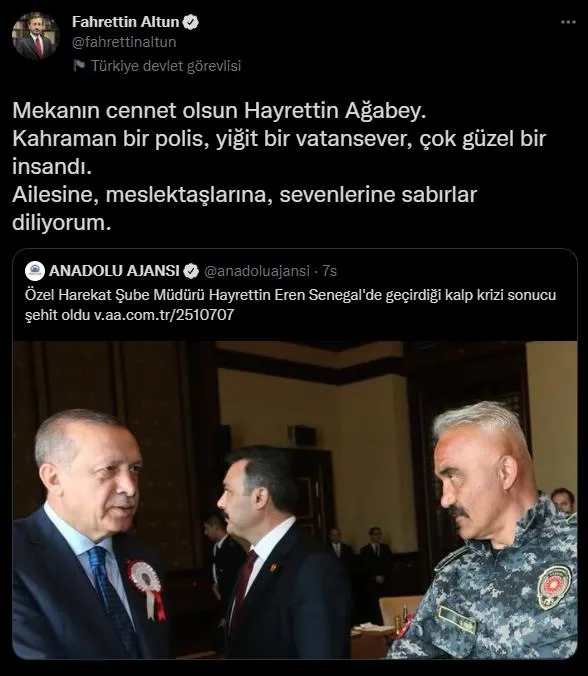This screenshot has width=588, height=676.
Task: Click the Kahraman bir polis sentence
Action: click(279, 152)
